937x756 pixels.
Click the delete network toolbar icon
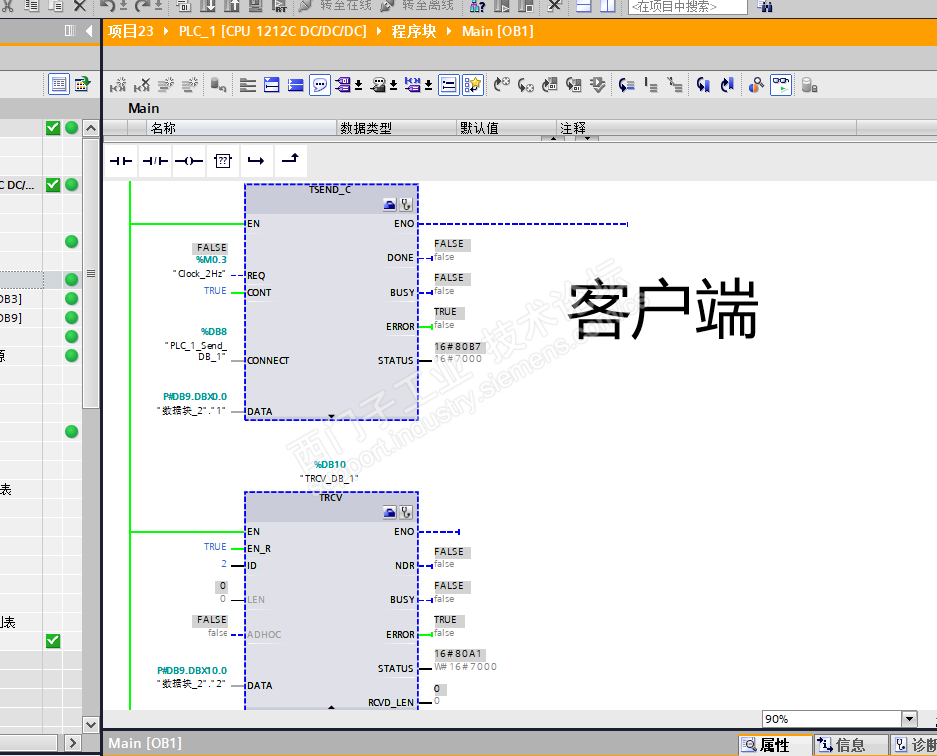tap(142, 85)
